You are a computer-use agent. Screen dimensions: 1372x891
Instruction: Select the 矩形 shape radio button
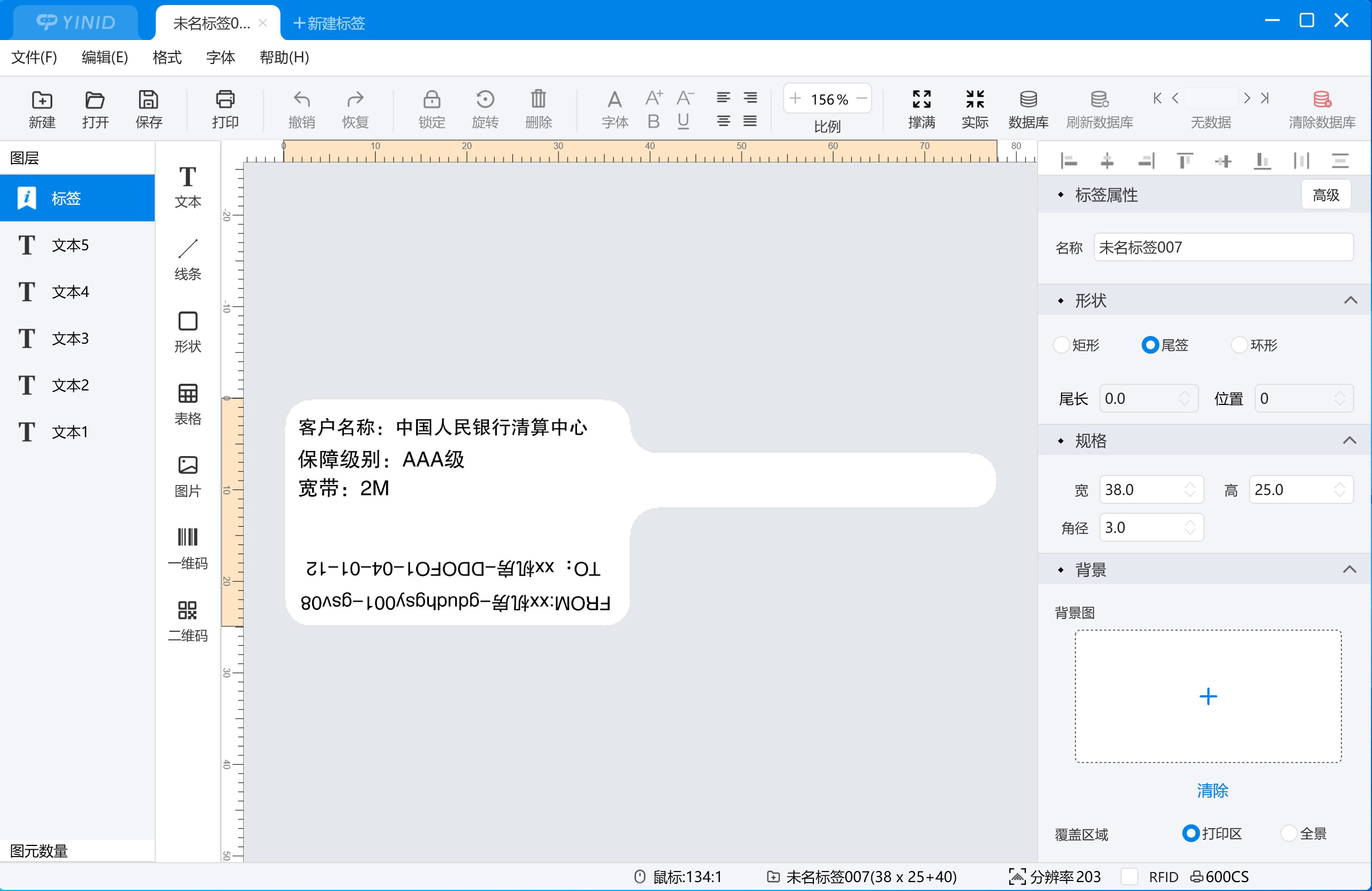1062,345
